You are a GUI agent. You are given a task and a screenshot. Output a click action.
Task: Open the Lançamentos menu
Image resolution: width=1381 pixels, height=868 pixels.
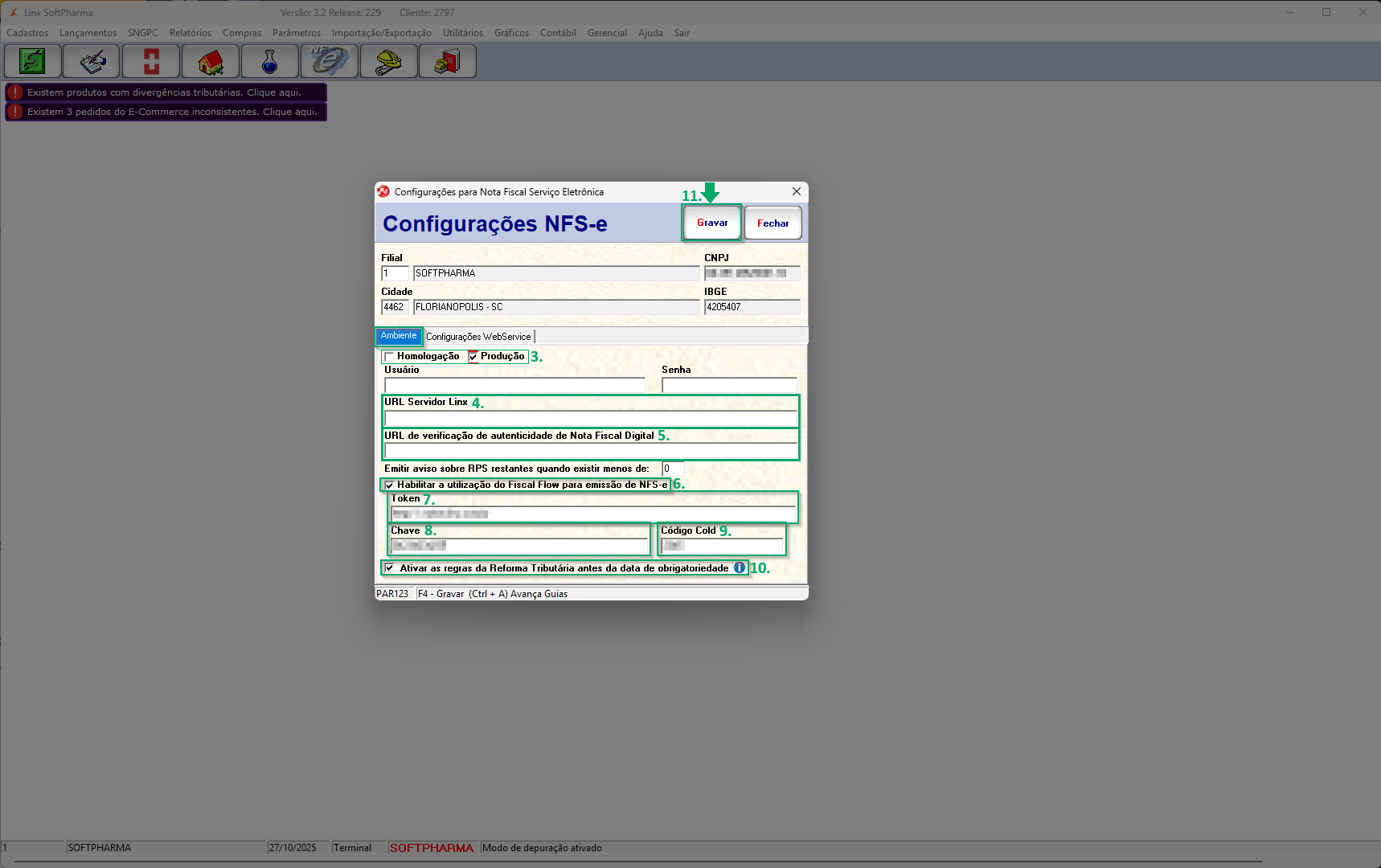(x=88, y=33)
